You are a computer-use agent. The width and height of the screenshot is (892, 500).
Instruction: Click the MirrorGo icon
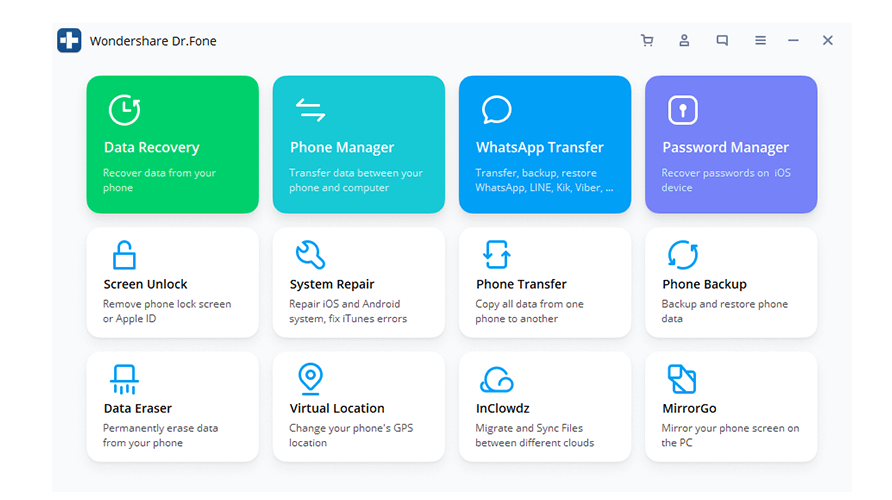click(682, 379)
